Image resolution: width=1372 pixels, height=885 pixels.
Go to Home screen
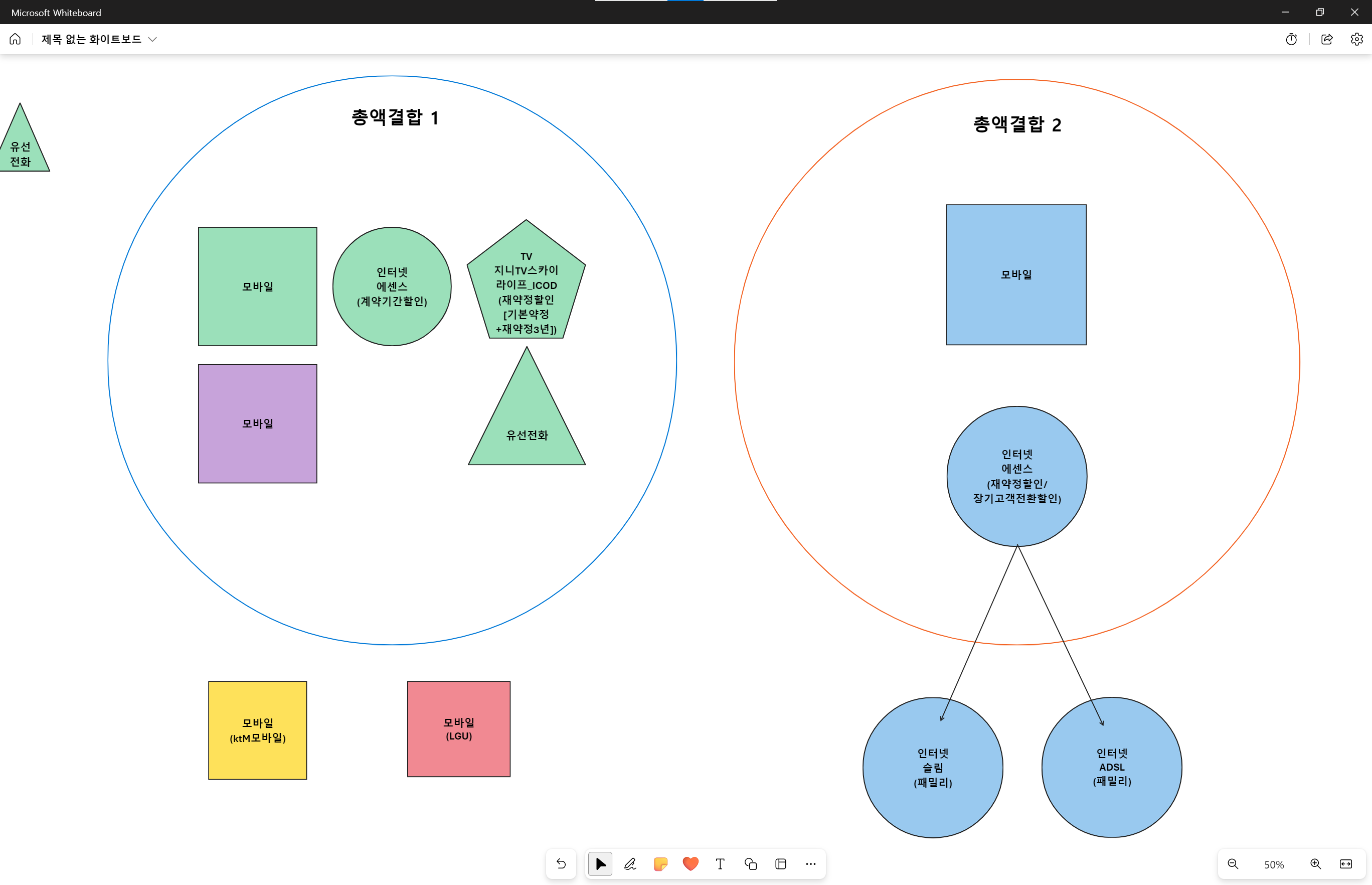16,39
